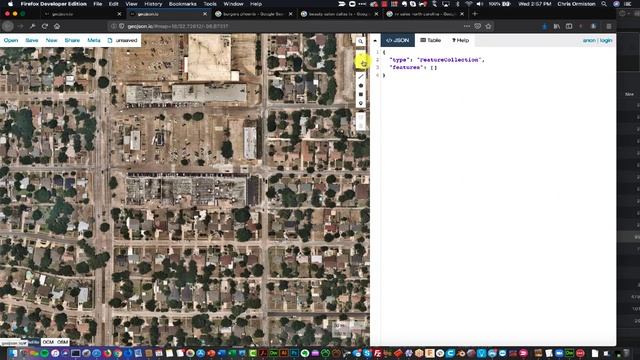Close the burgers phoenix tab
The image size is (640, 360).
(x=291, y=14)
